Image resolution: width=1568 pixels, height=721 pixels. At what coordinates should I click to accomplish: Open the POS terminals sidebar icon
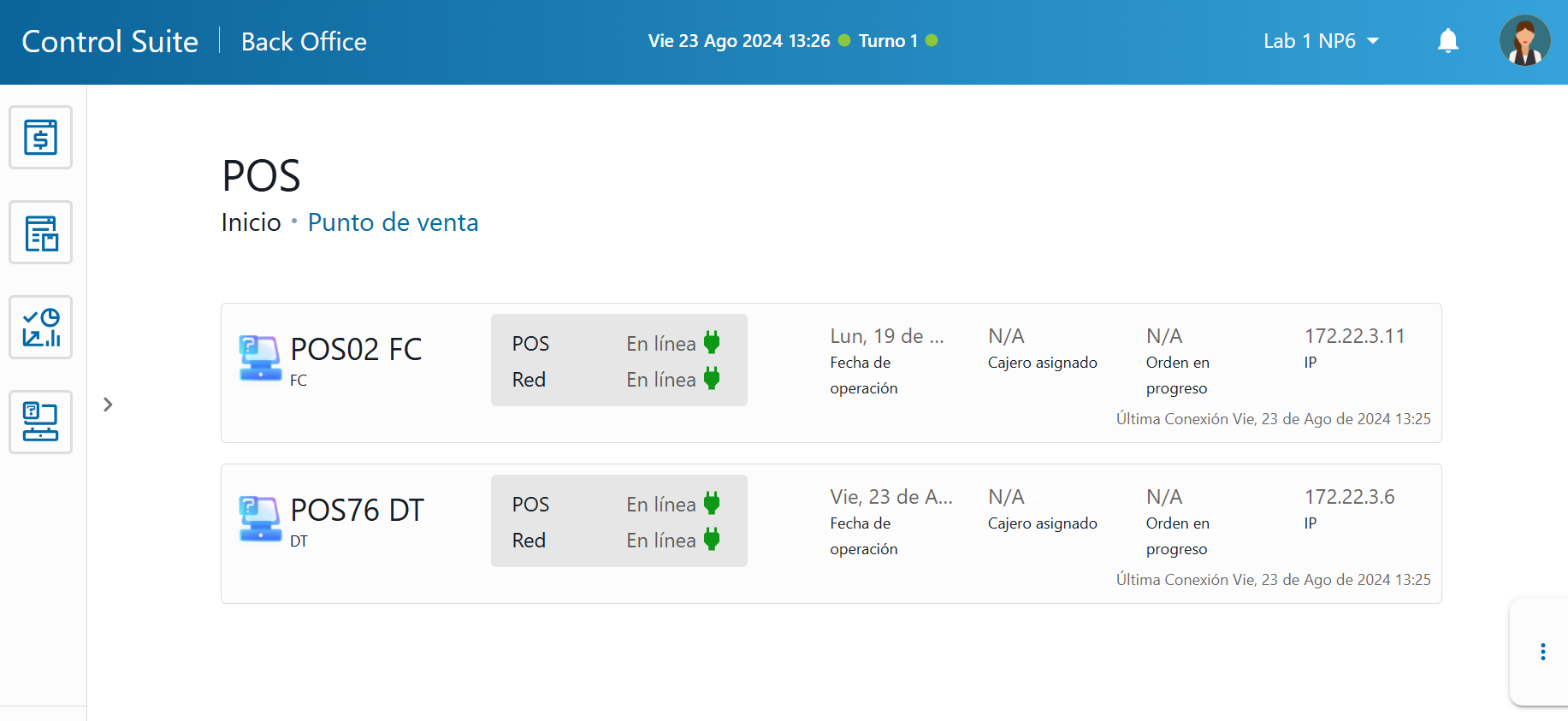[40, 423]
